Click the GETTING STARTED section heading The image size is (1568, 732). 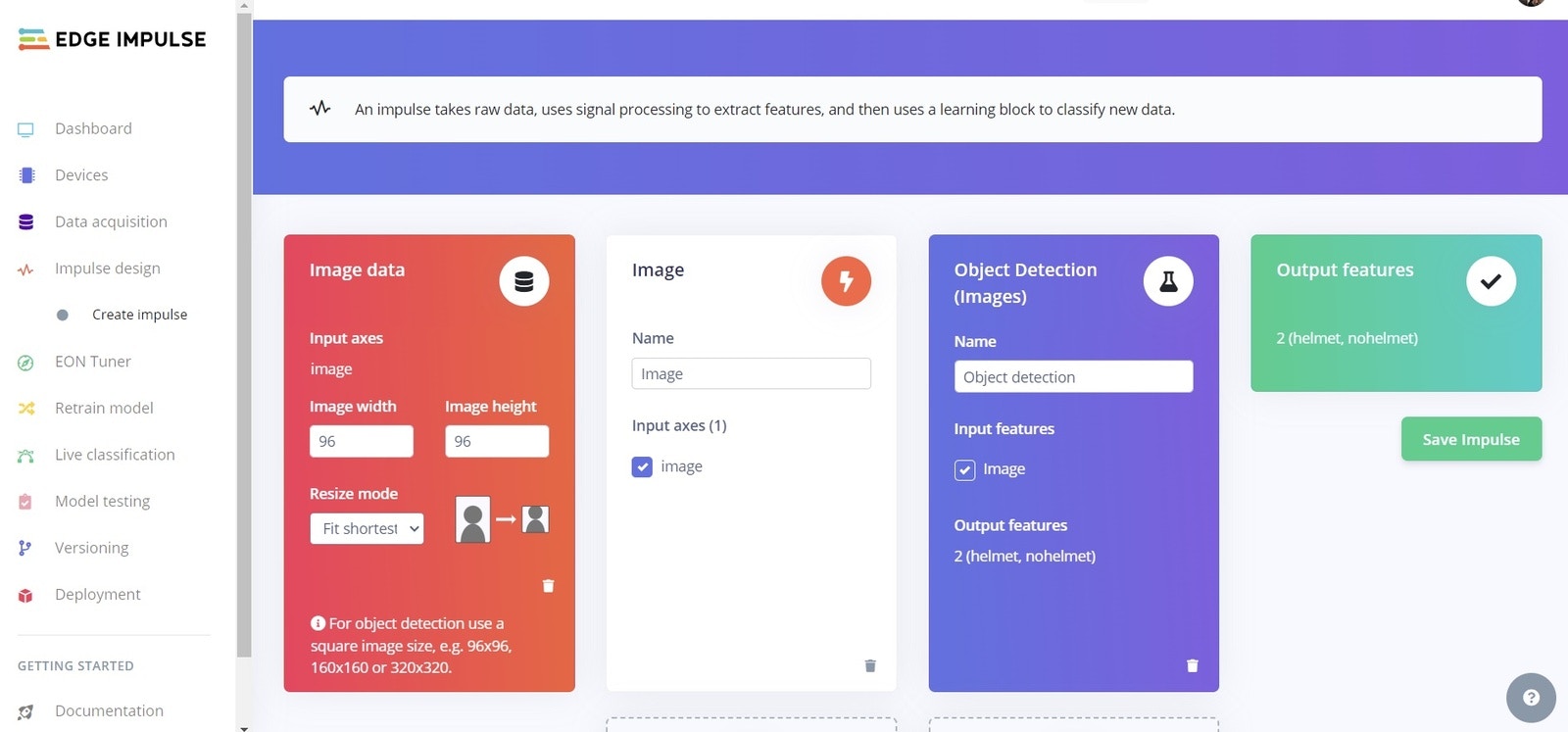(x=75, y=666)
